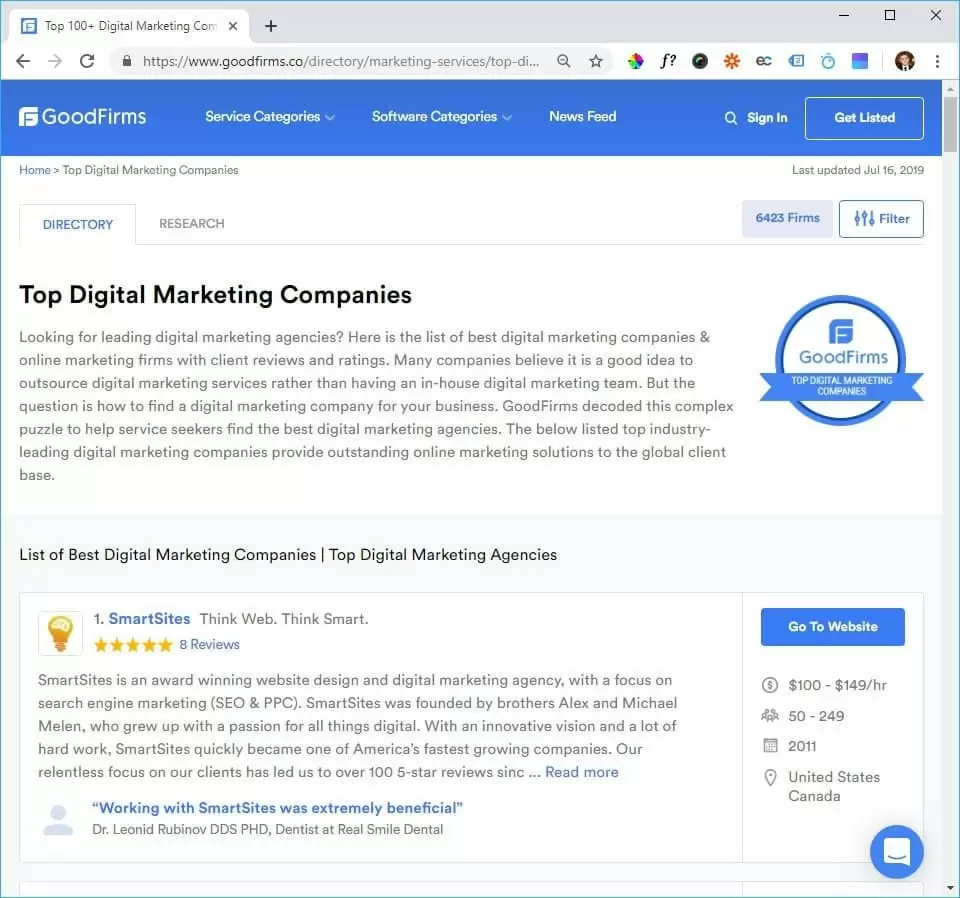Expand the SmartSites description via Read more
Screen dimensions: 960x898
tap(581, 772)
